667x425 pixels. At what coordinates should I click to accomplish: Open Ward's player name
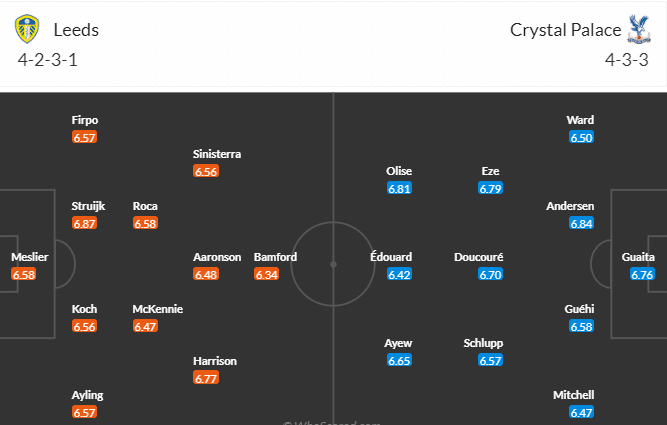pyautogui.click(x=580, y=120)
